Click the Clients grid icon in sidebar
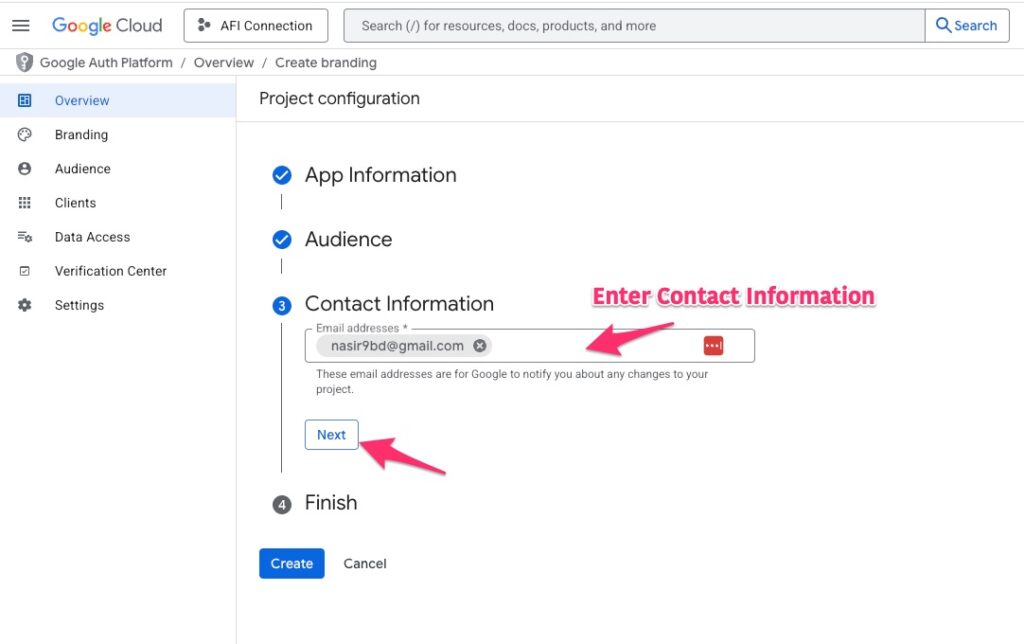Image resolution: width=1024 pixels, height=644 pixels. point(25,203)
